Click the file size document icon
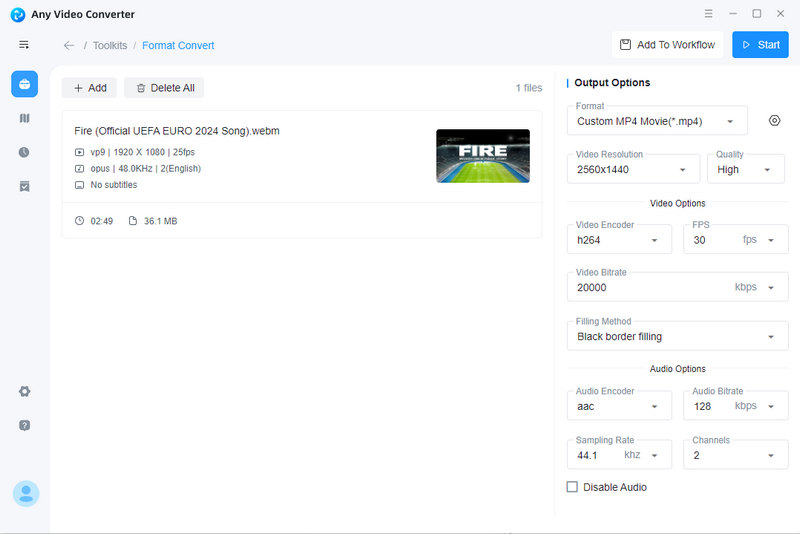Image resolution: width=800 pixels, height=534 pixels. (133, 221)
